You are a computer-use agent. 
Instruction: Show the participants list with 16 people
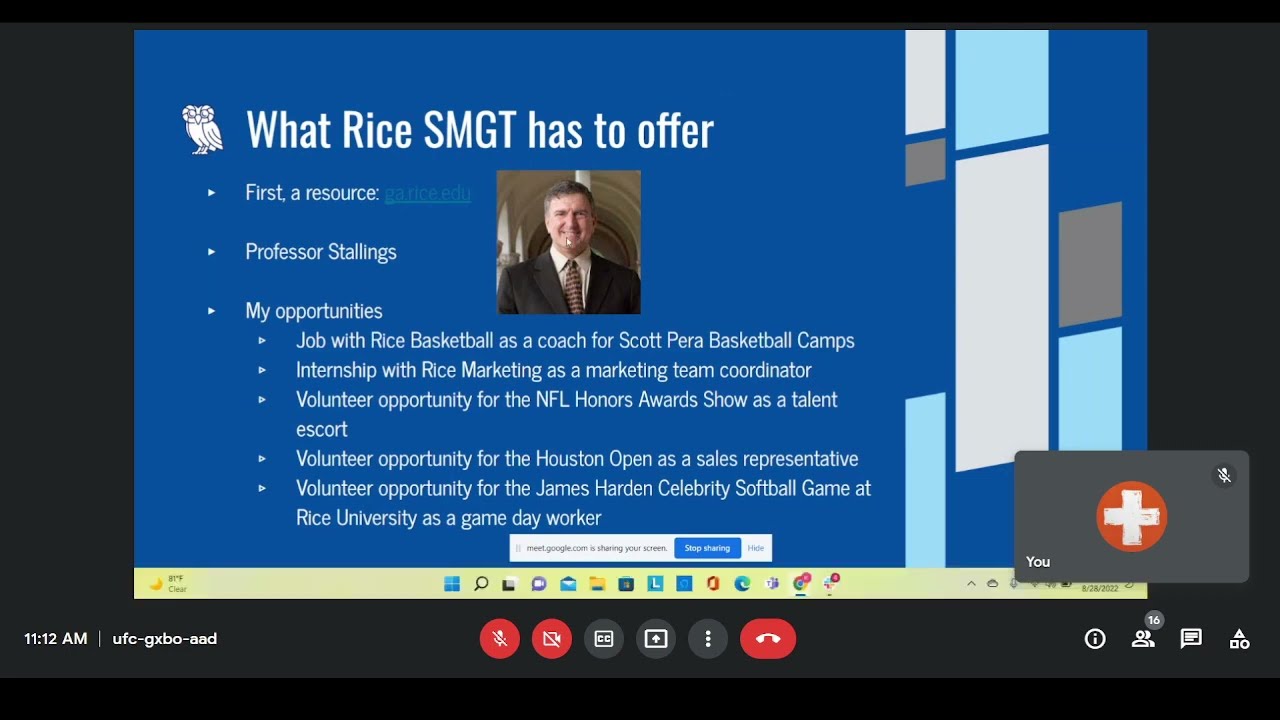point(1143,639)
